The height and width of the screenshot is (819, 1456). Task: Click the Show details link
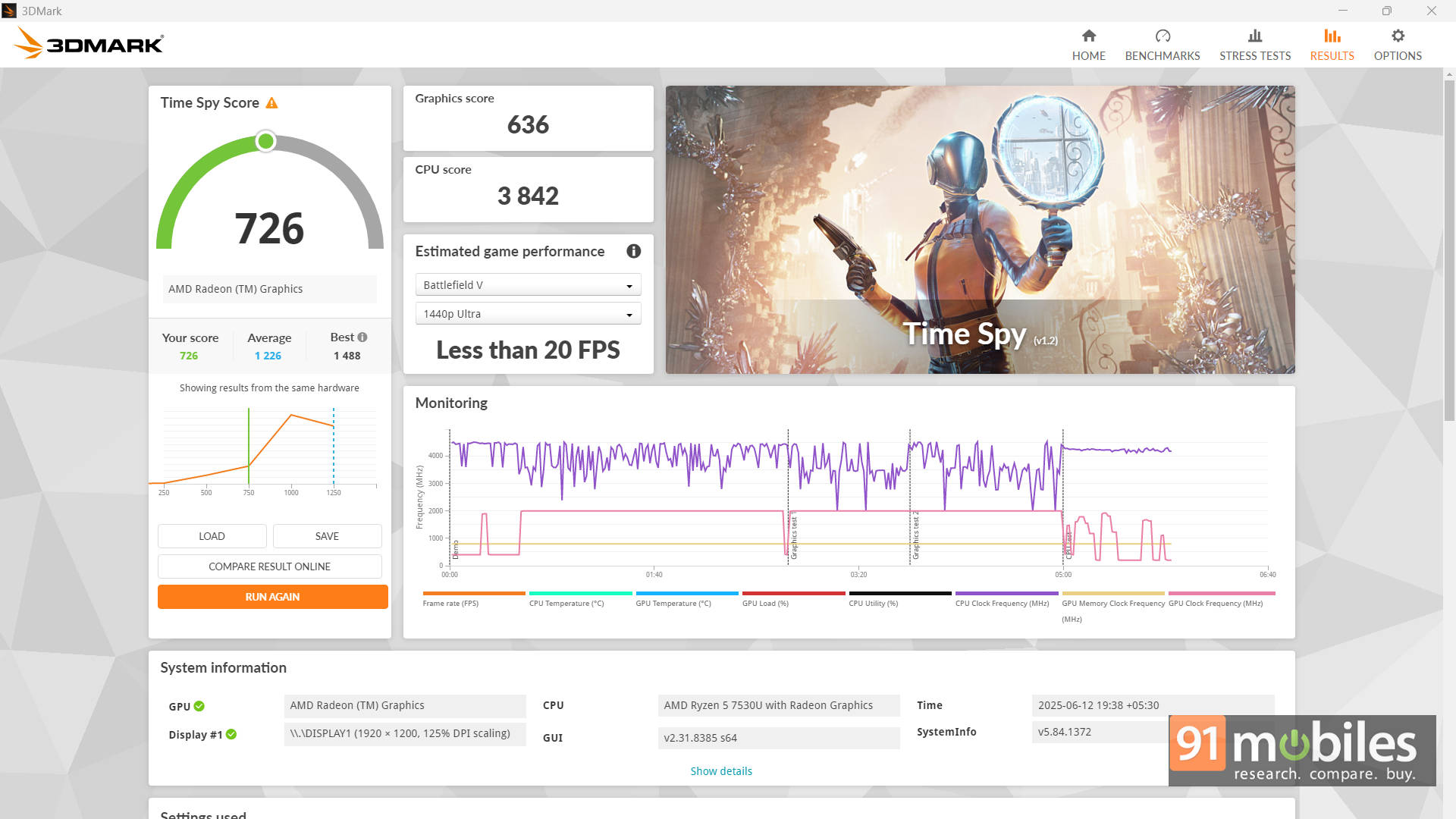pos(720,771)
